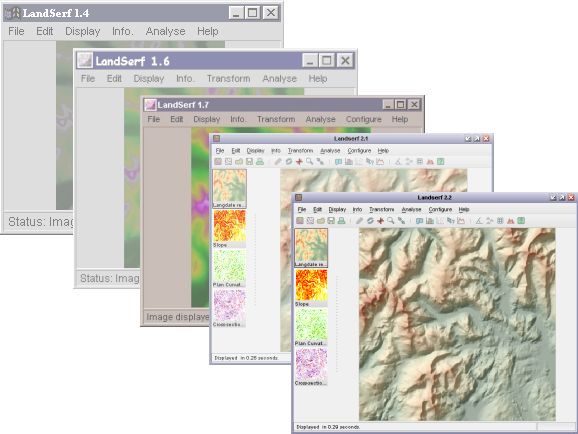Open the Info menu in Landserf 2.2
Image resolution: width=578 pixels, height=434 pixels.
pyautogui.click(x=357, y=209)
